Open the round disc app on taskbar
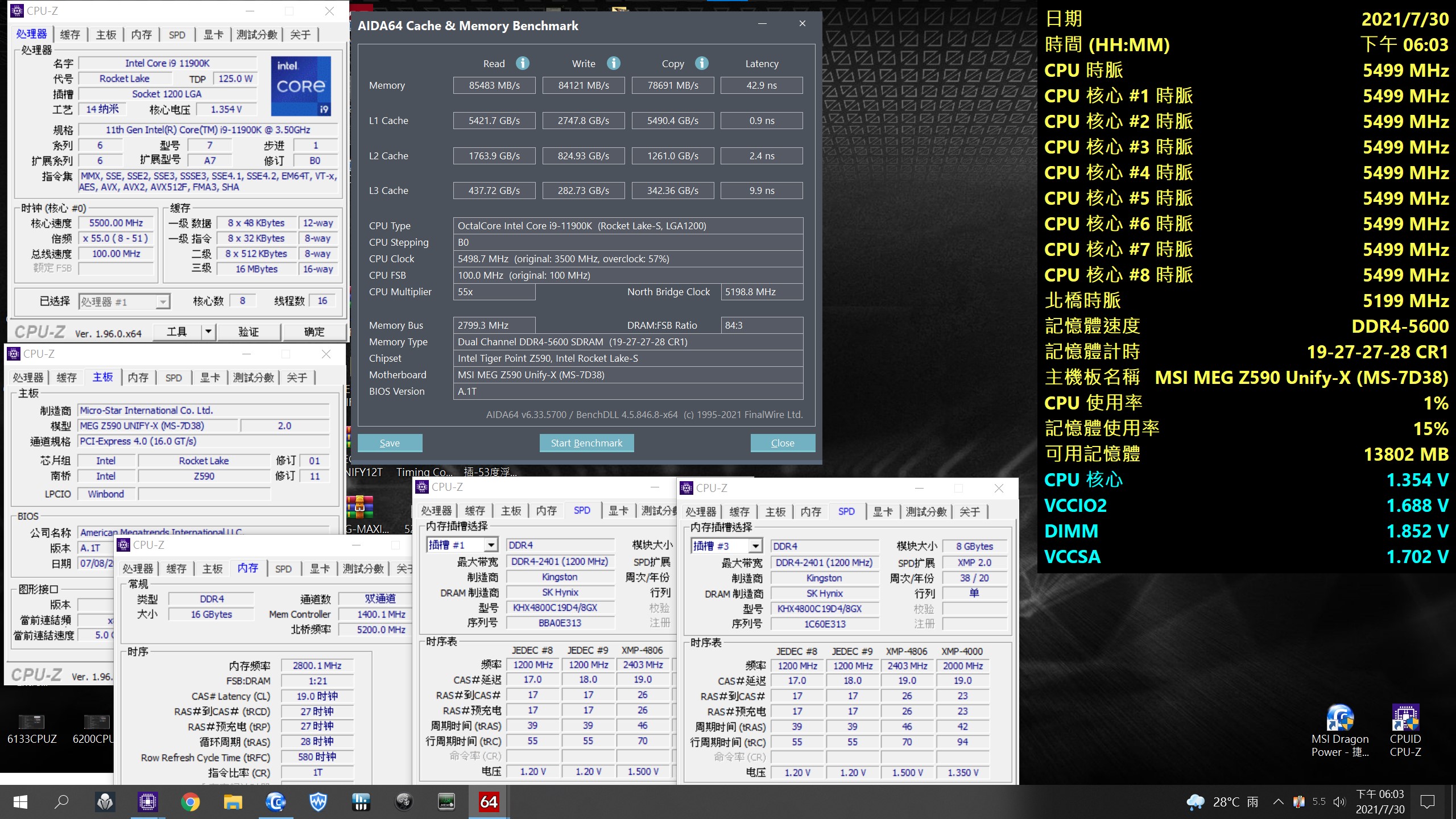 coord(403,802)
